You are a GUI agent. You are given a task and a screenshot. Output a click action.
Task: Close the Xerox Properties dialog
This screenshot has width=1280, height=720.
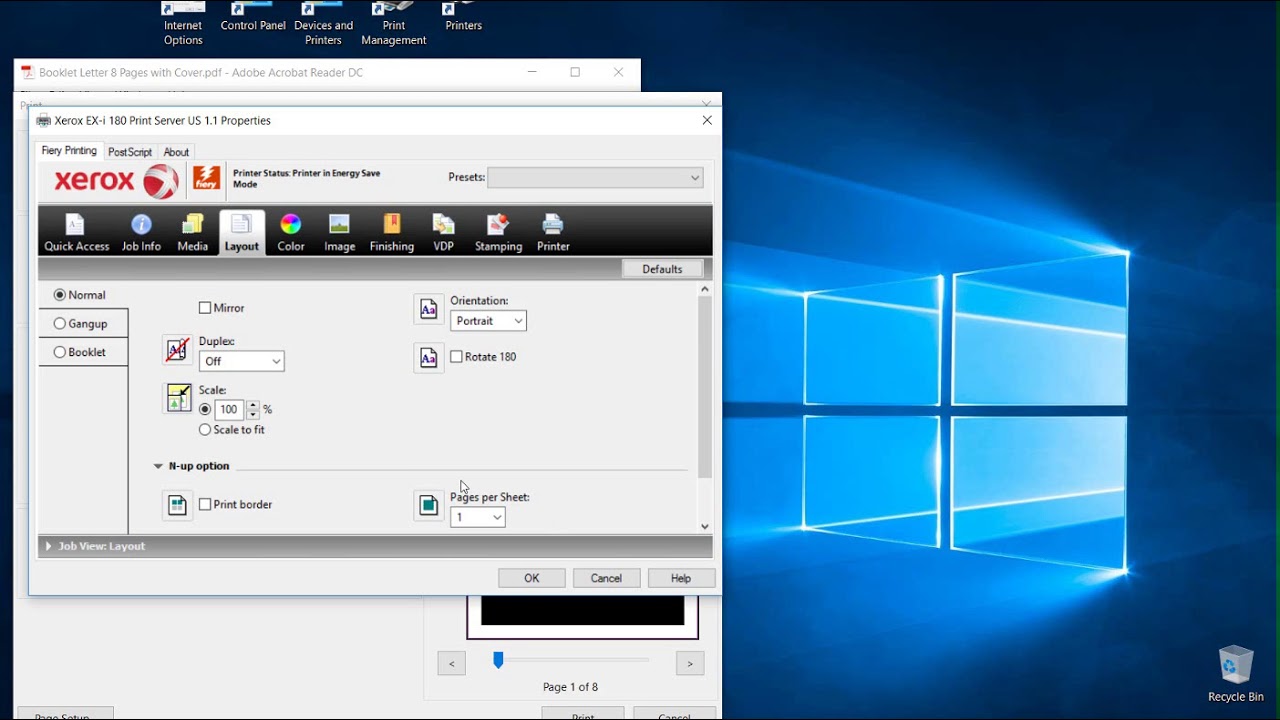point(707,120)
